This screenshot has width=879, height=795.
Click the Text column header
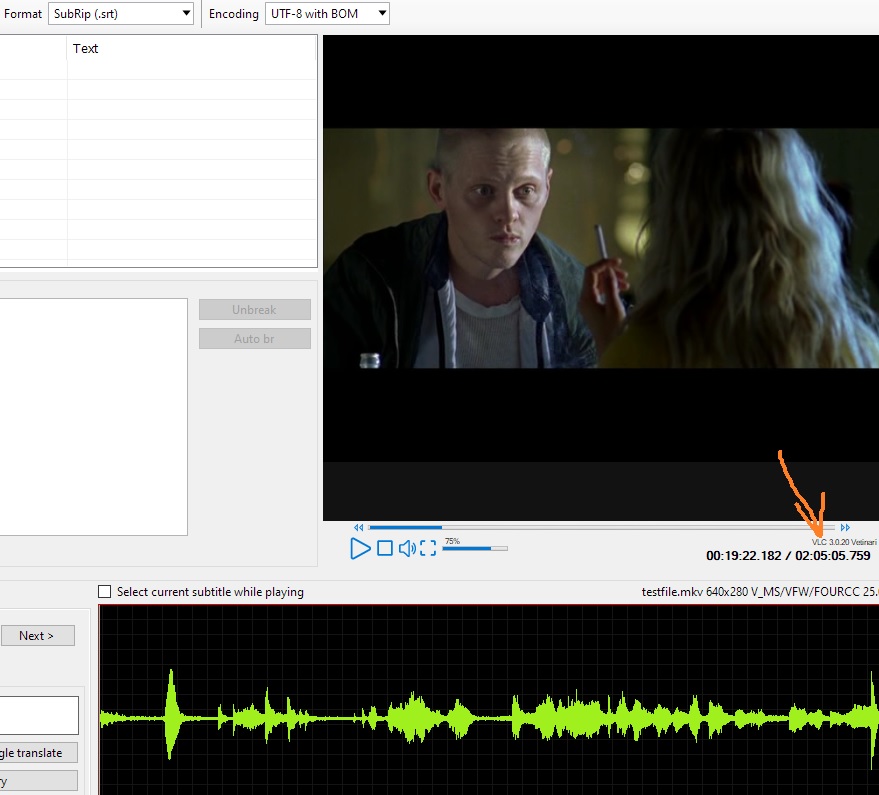[x=191, y=49]
